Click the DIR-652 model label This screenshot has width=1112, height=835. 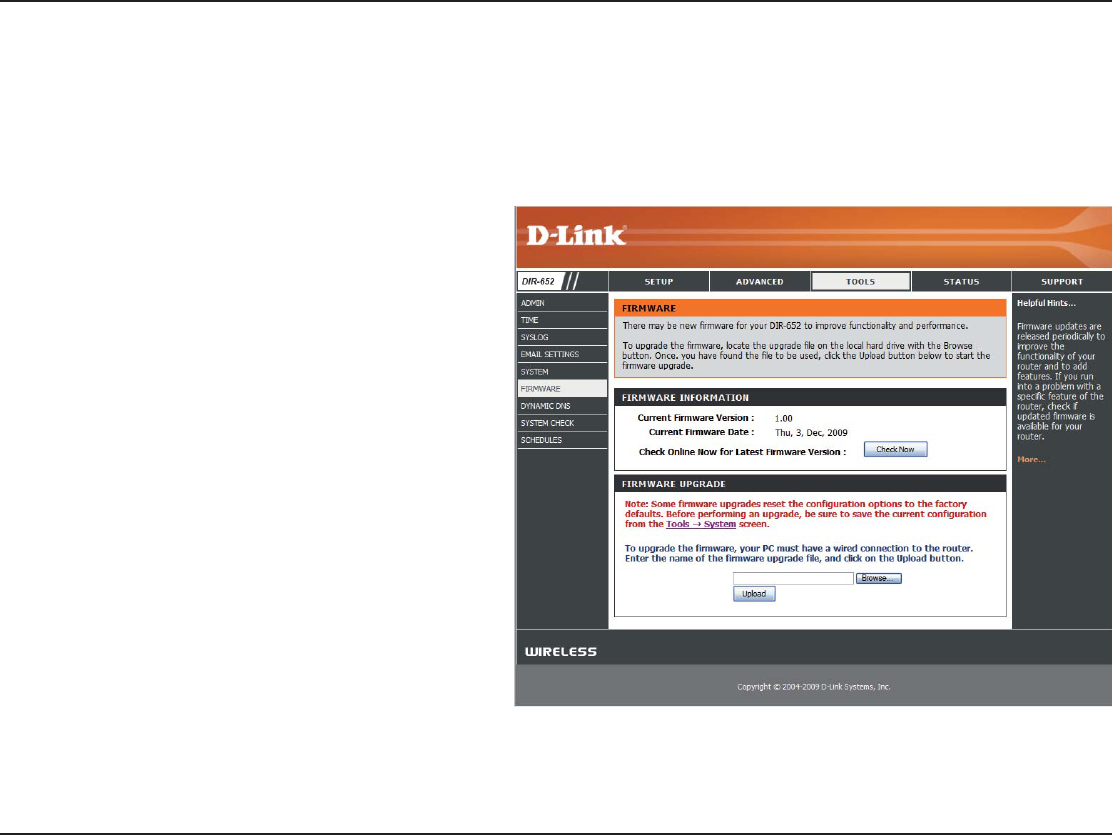[538, 282]
